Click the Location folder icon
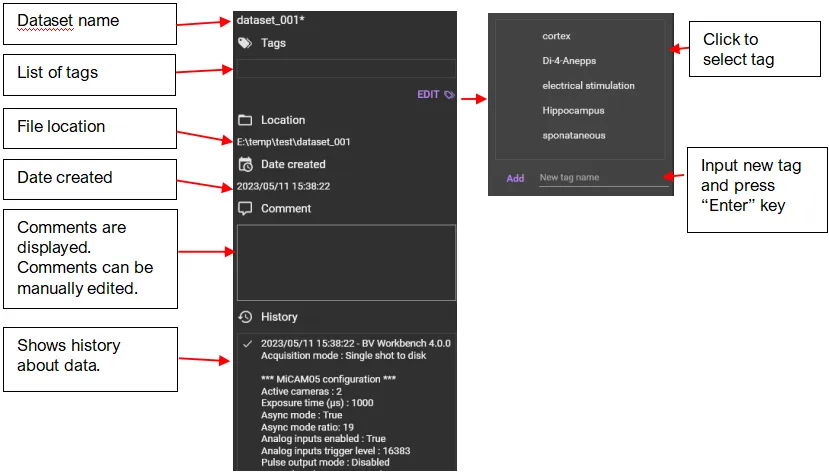This screenshot has height=476, width=829. (x=245, y=120)
